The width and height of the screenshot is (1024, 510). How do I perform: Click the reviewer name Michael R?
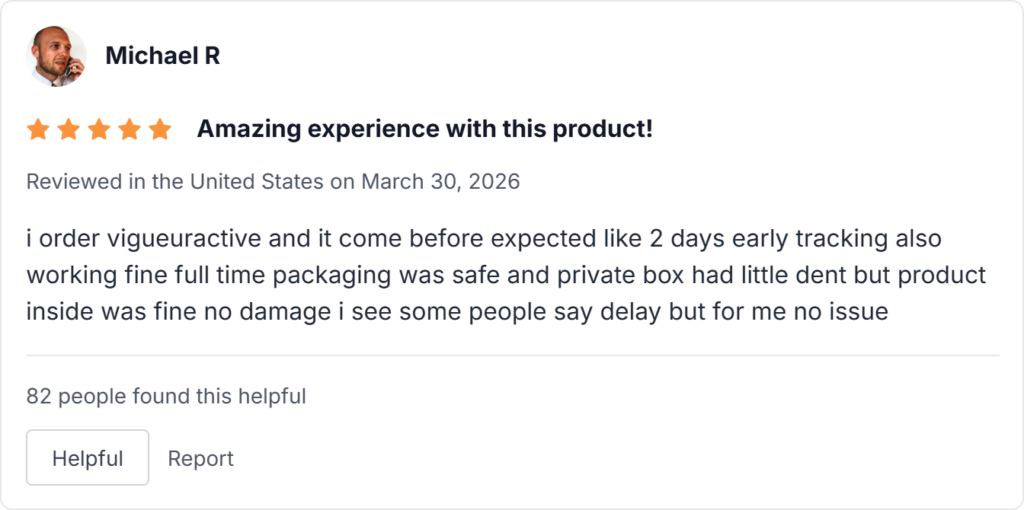click(x=162, y=56)
